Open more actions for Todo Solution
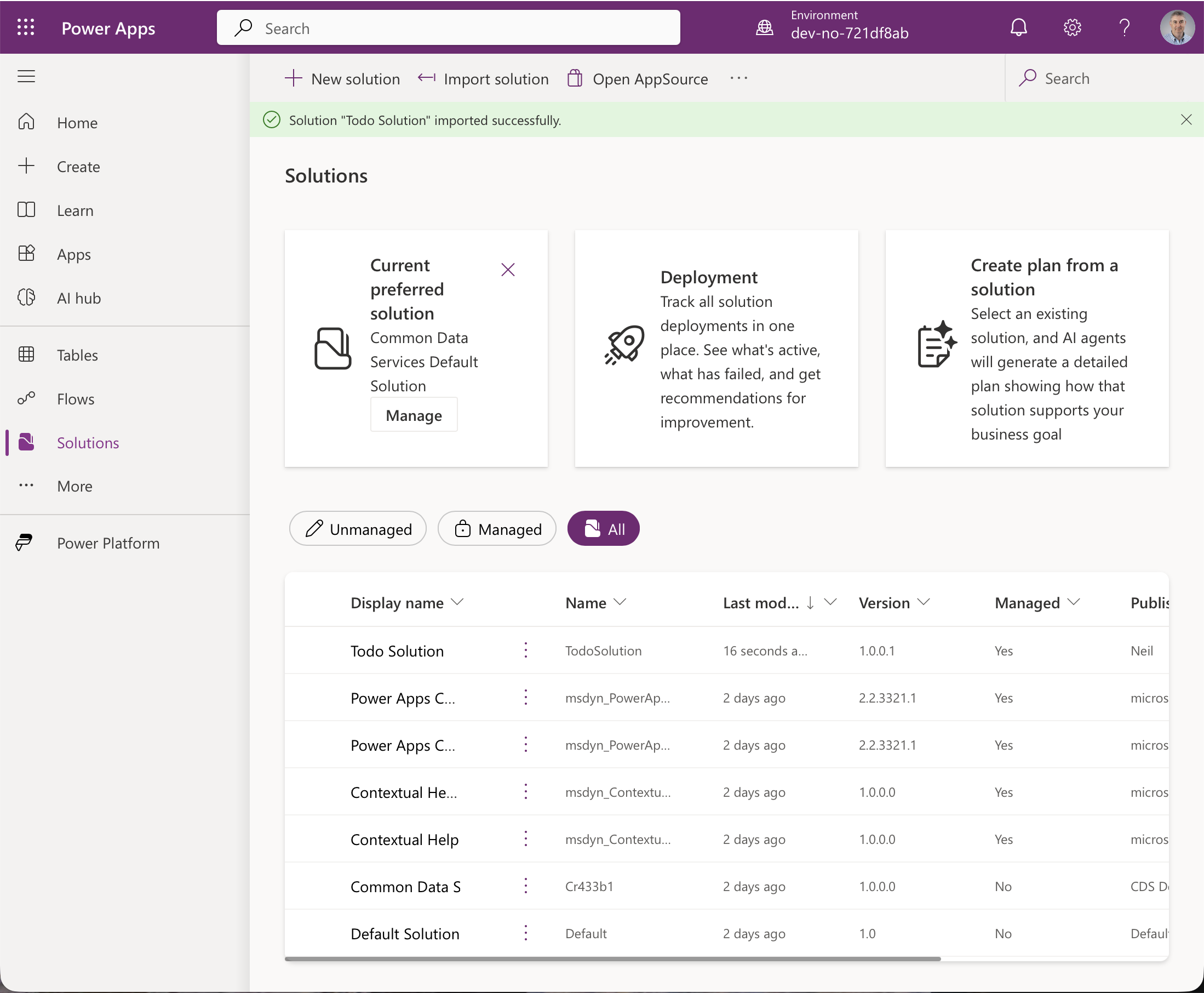The height and width of the screenshot is (993, 1204). (x=526, y=650)
